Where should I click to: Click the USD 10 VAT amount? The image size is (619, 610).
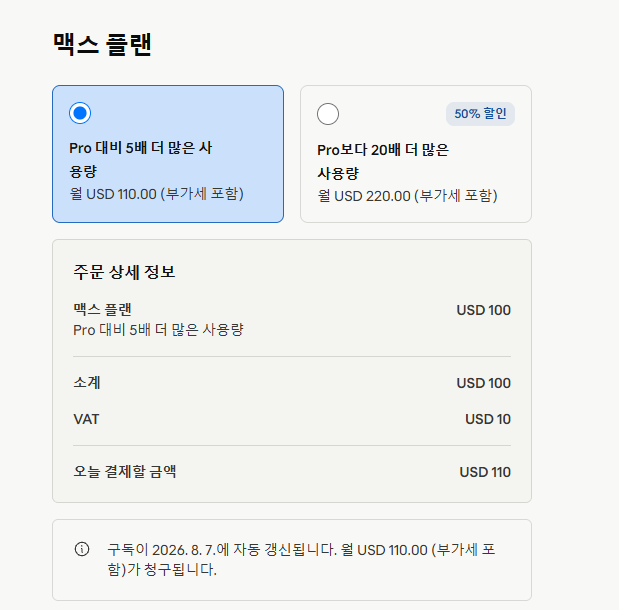(488, 419)
